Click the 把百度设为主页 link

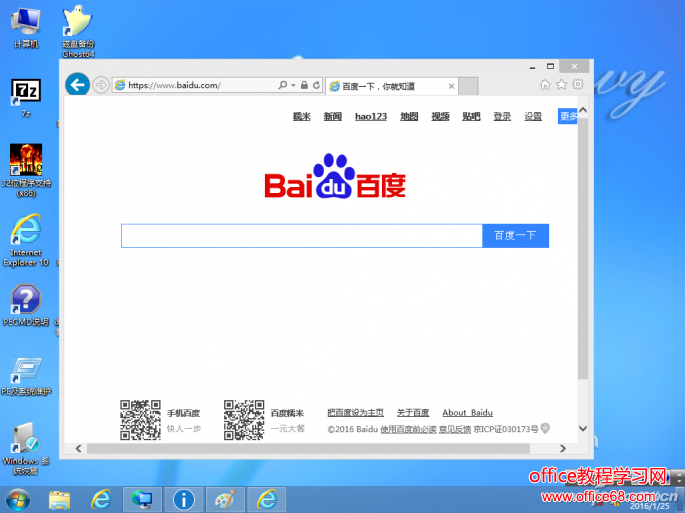coord(355,412)
